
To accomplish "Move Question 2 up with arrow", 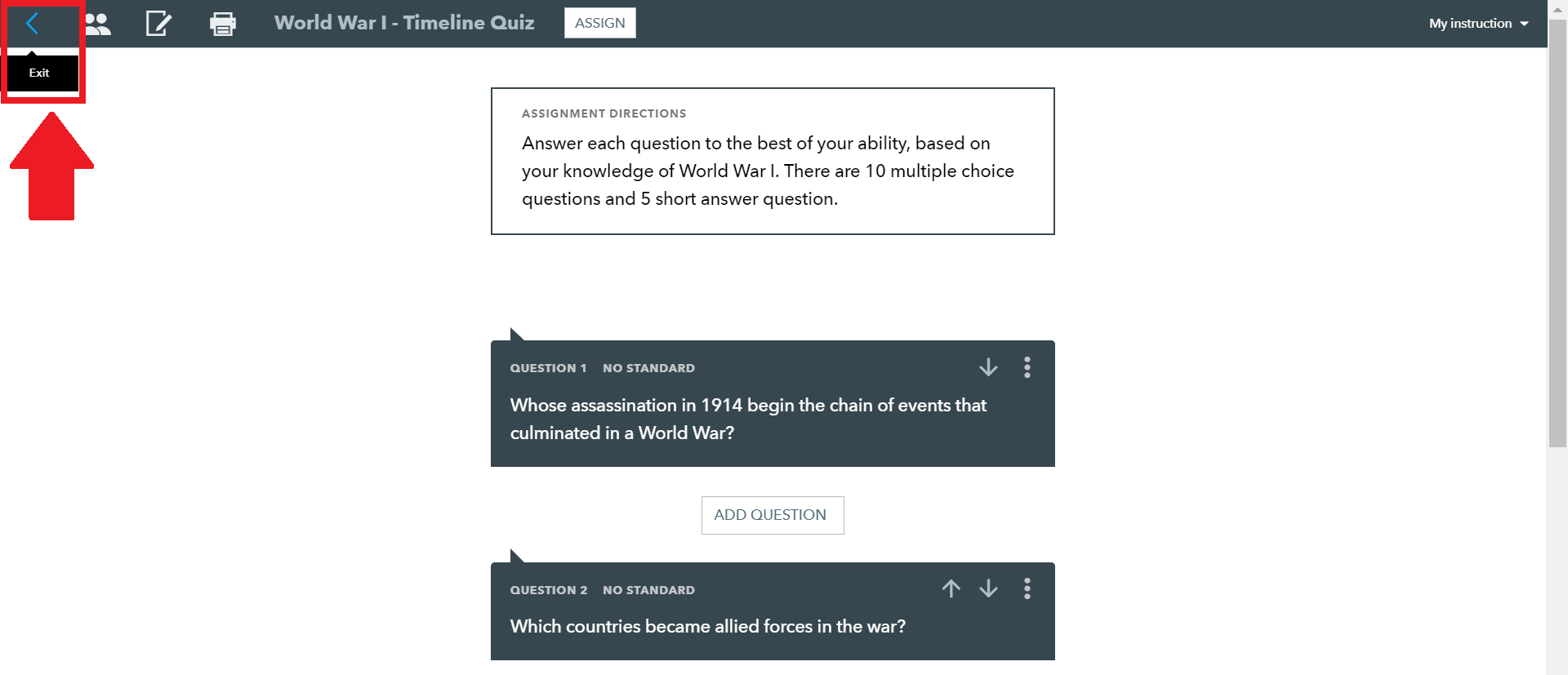I will 951,588.
